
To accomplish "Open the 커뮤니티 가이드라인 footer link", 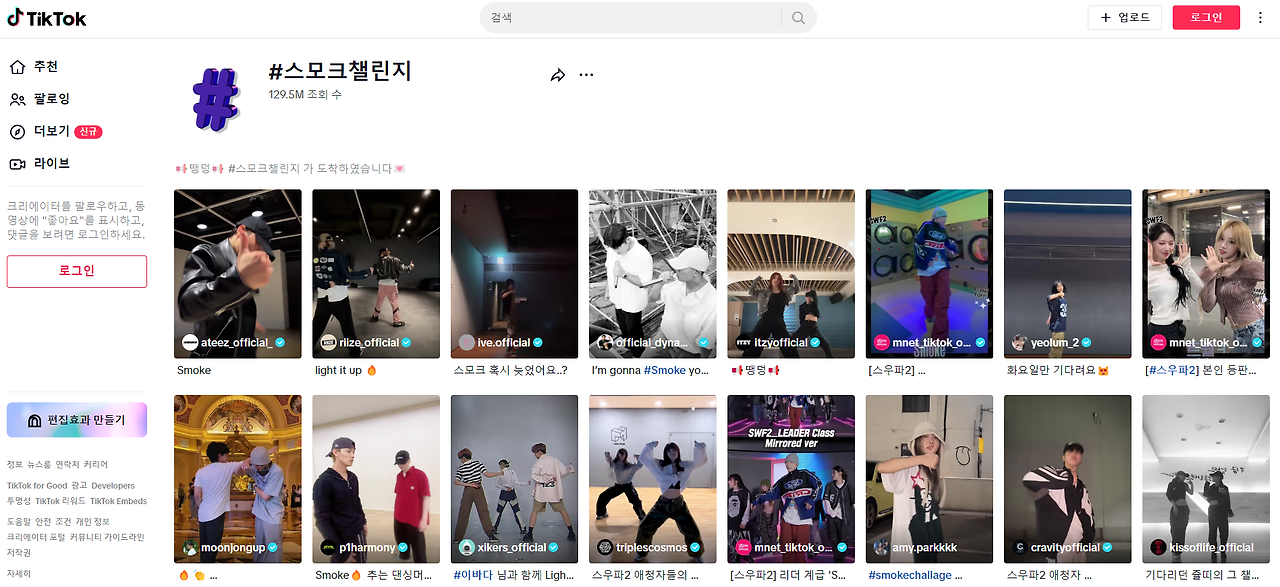I will (107, 537).
